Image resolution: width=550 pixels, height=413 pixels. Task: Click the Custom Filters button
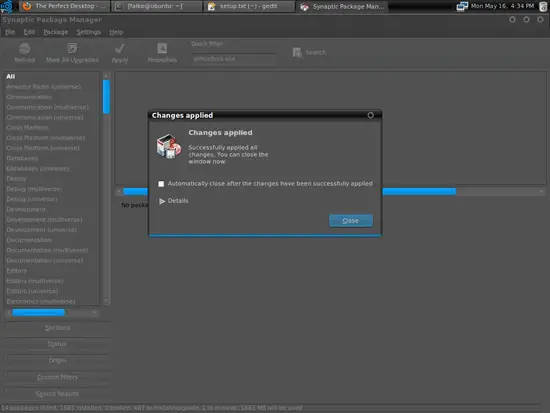58,377
